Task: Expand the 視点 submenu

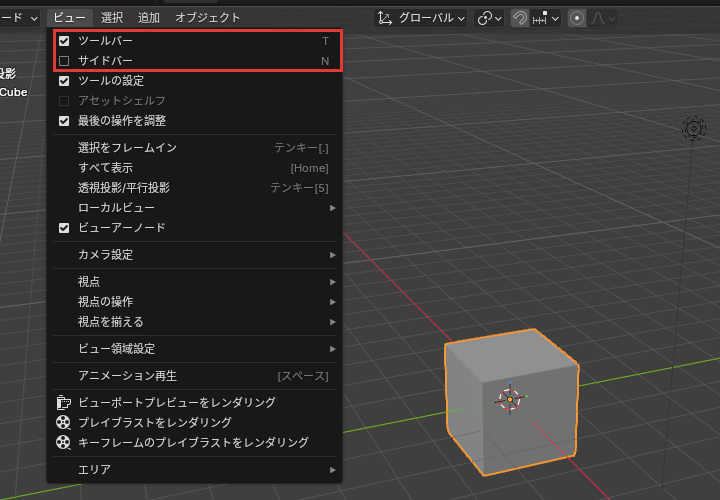Action: (195, 281)
